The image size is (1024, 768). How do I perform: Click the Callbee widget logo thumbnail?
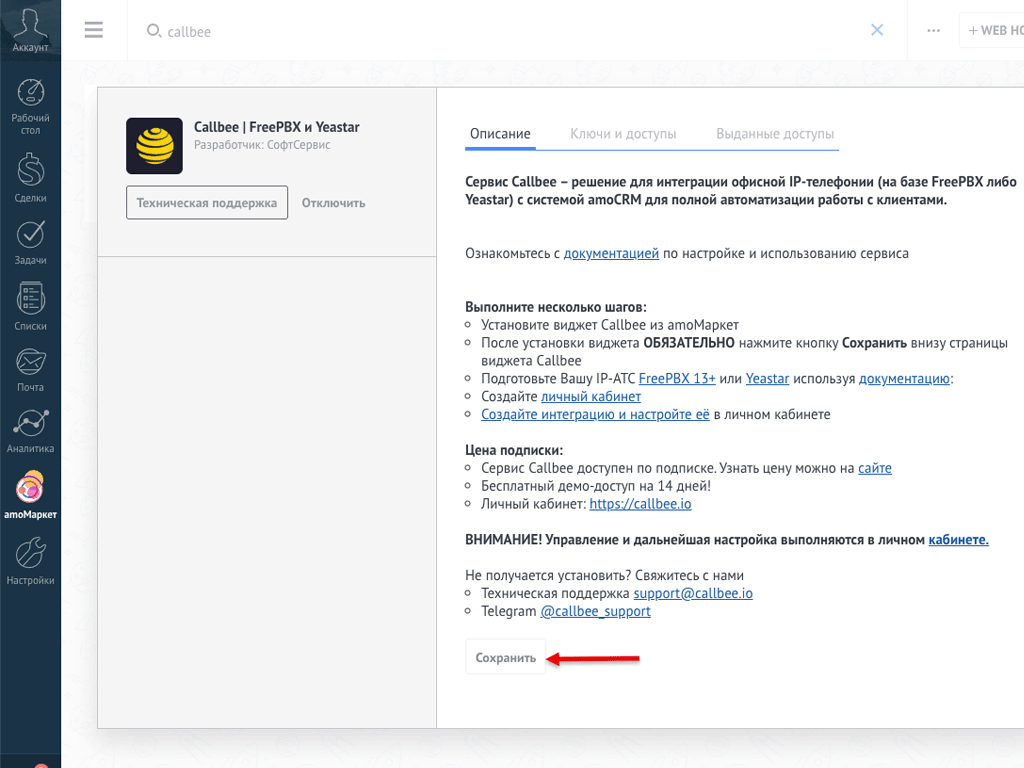pos(154,145)
